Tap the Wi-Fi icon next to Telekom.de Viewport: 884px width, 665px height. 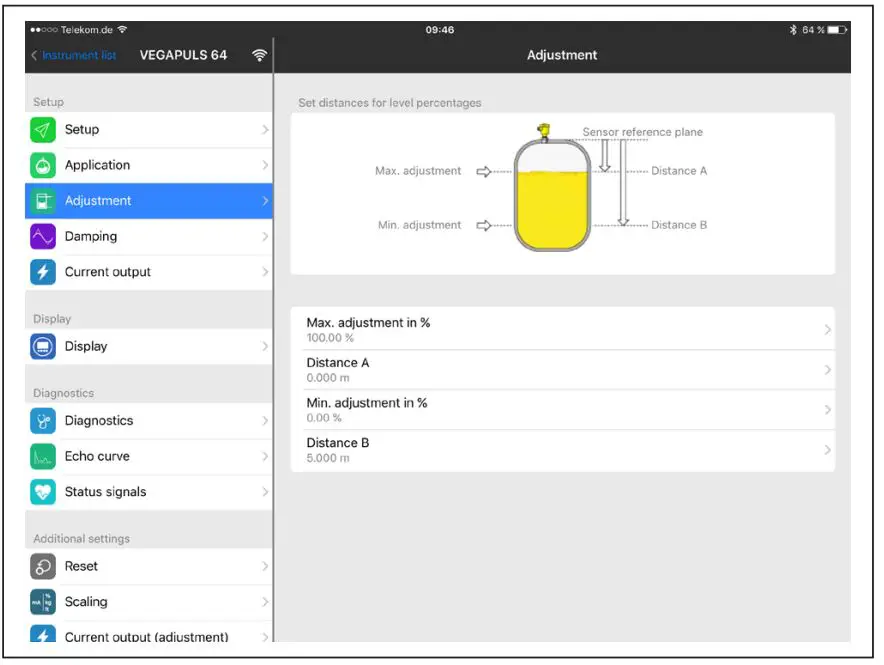(x=122, y=29)
